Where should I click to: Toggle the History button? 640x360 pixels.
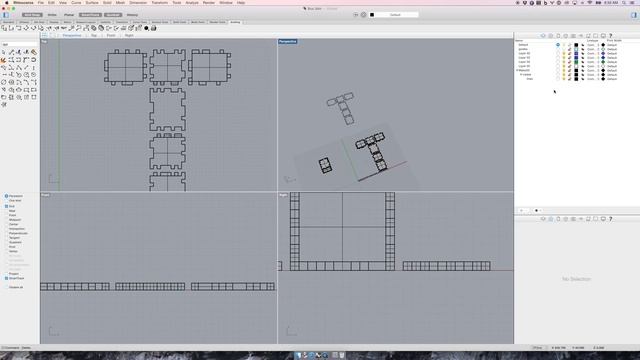[132, 15]
